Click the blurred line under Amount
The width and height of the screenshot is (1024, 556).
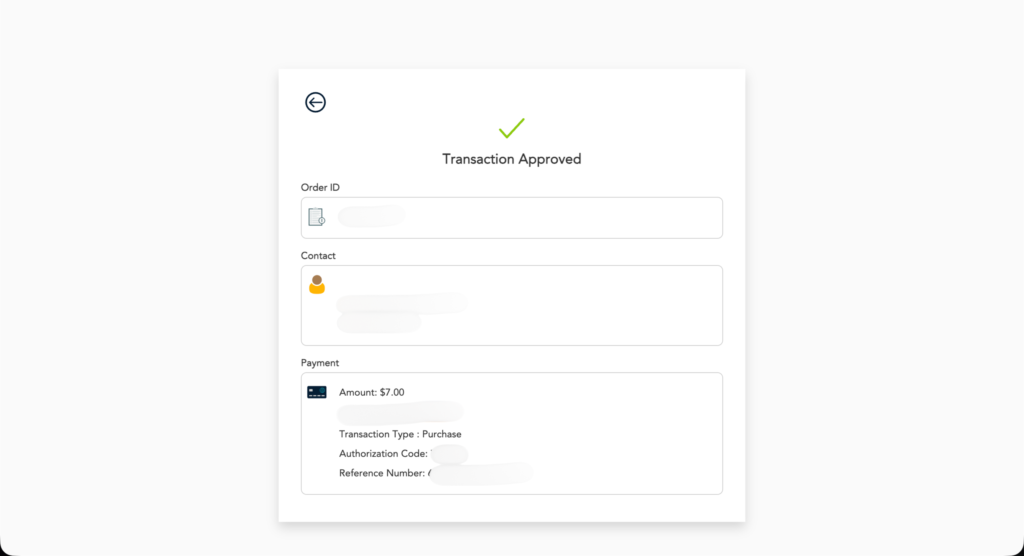tap(400, 411)
